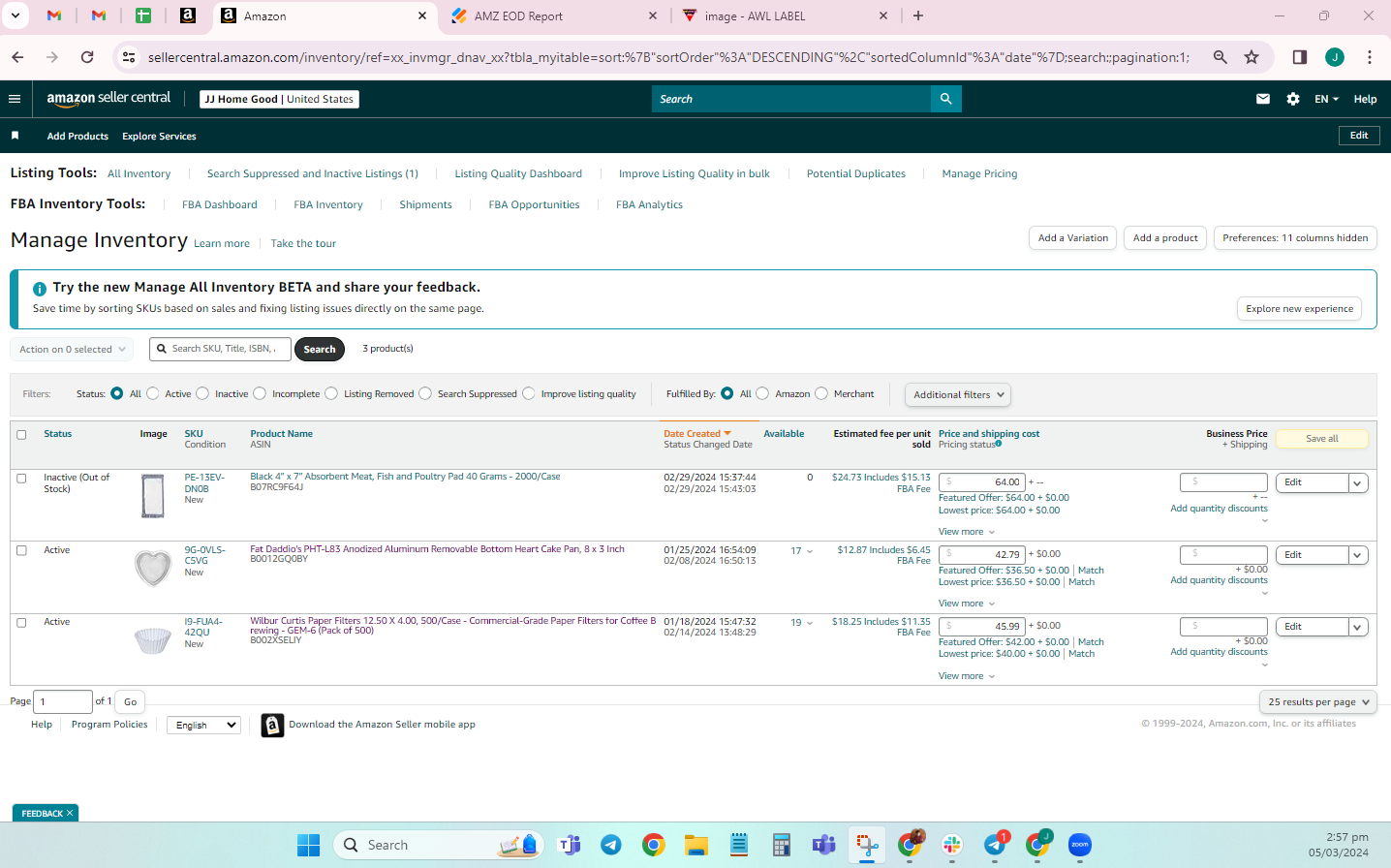The image size is (1391, 868).
Task: Bookmark this page with the star icon
Action: (1252, 57)
